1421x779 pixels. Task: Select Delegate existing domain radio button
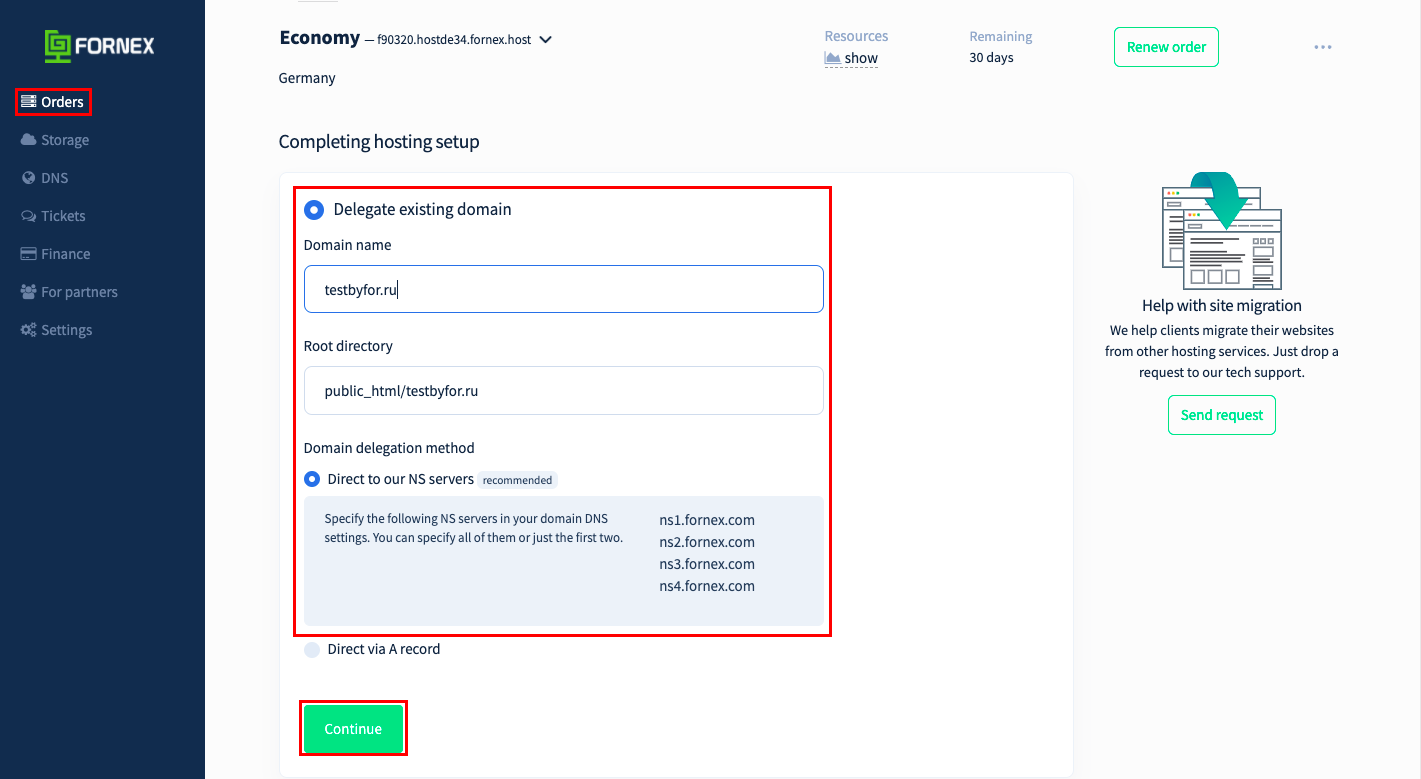tap(314, 210)
